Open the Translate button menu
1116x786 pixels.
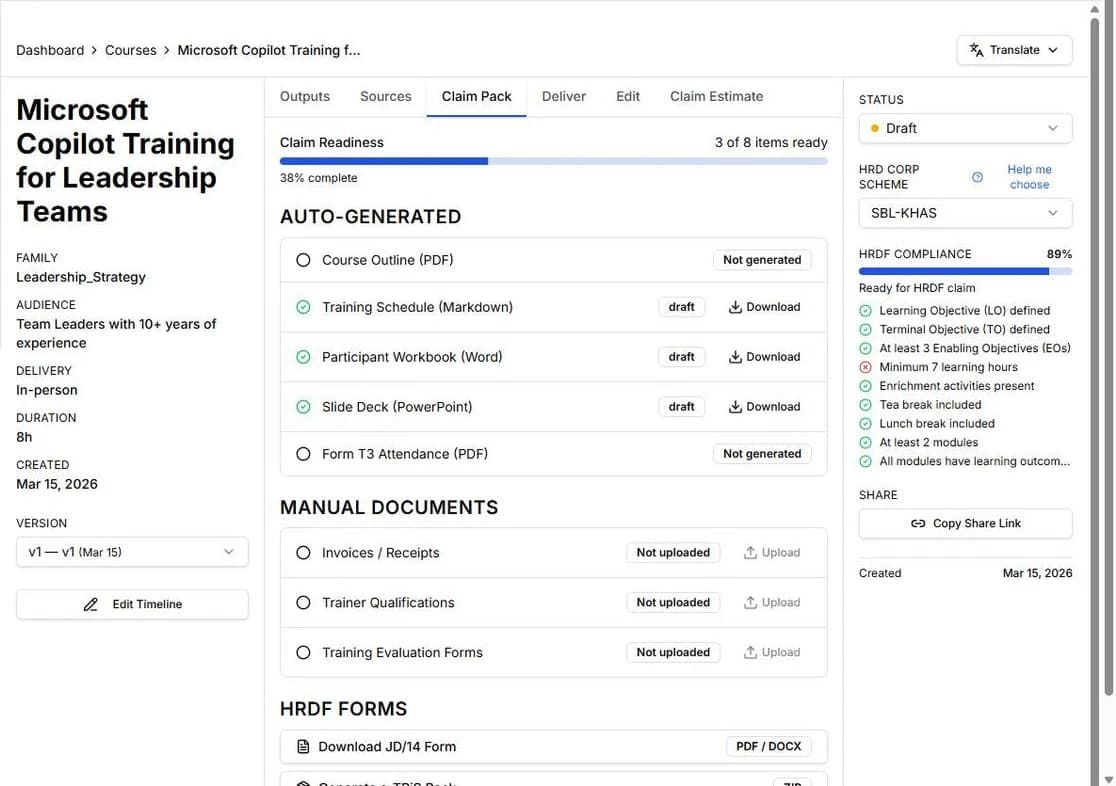tap(1014, 50)
